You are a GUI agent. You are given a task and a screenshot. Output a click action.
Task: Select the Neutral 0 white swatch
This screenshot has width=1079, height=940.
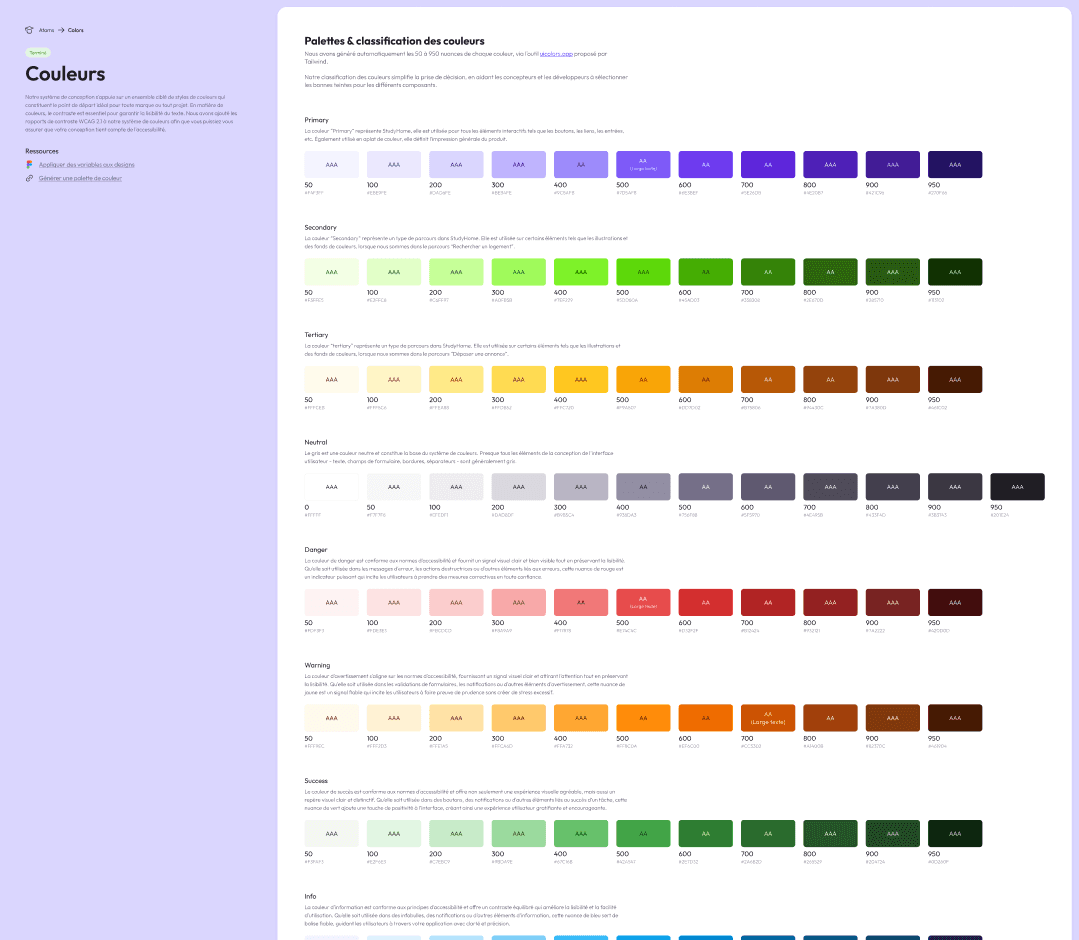click(x=331, y=485)
